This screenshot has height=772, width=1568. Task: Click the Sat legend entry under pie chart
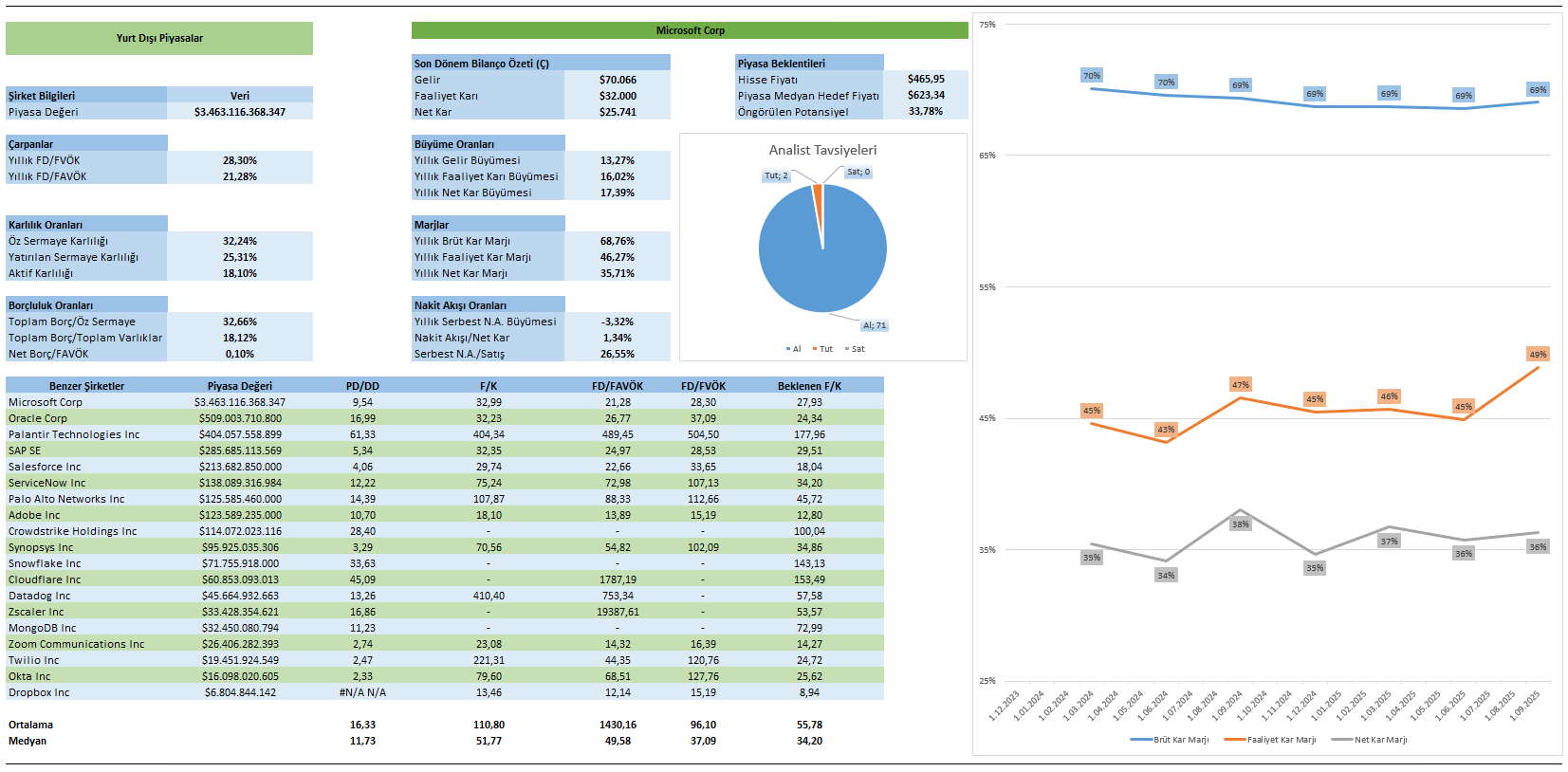[855, 349]
